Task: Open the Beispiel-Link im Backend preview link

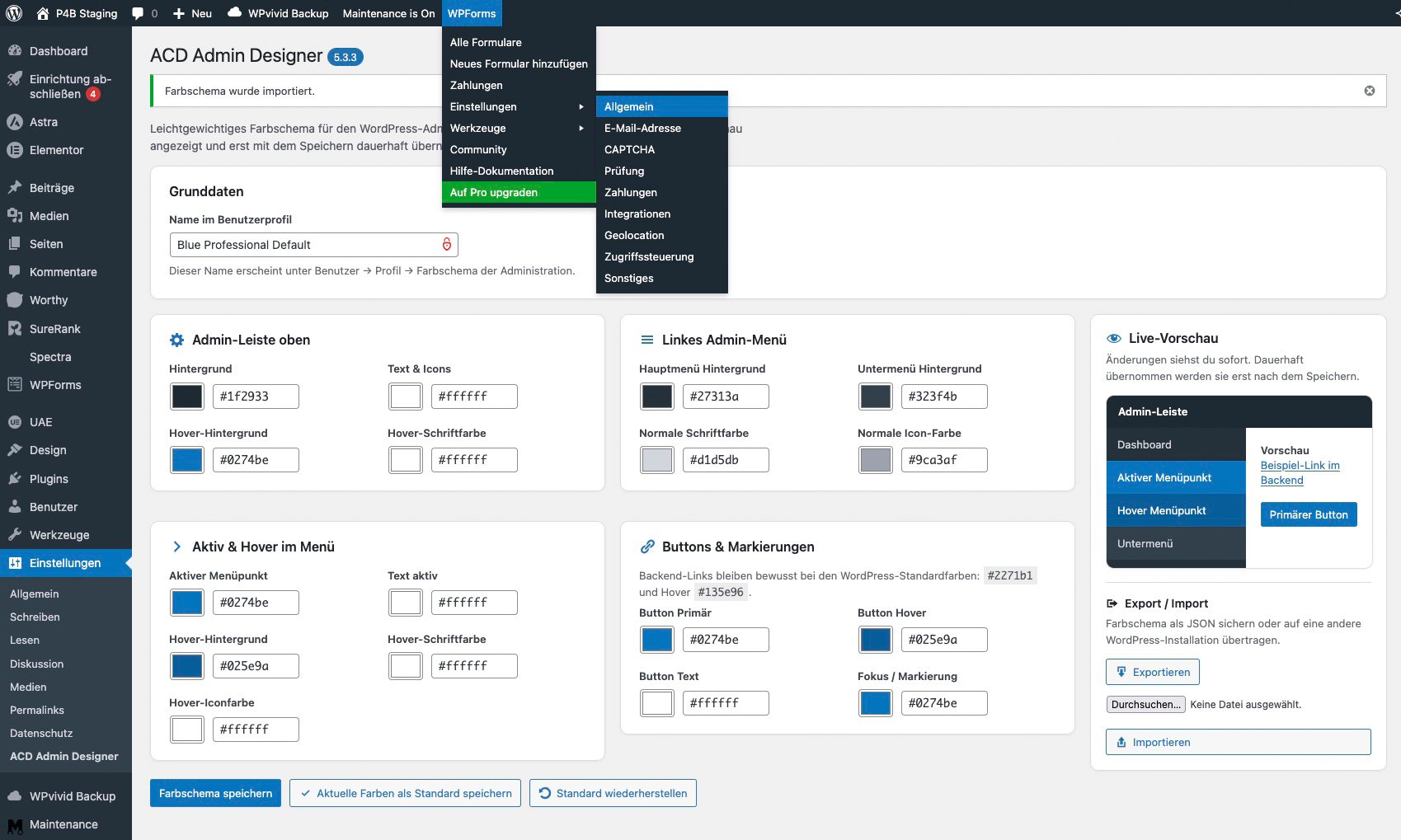Action: point(1300,472)
